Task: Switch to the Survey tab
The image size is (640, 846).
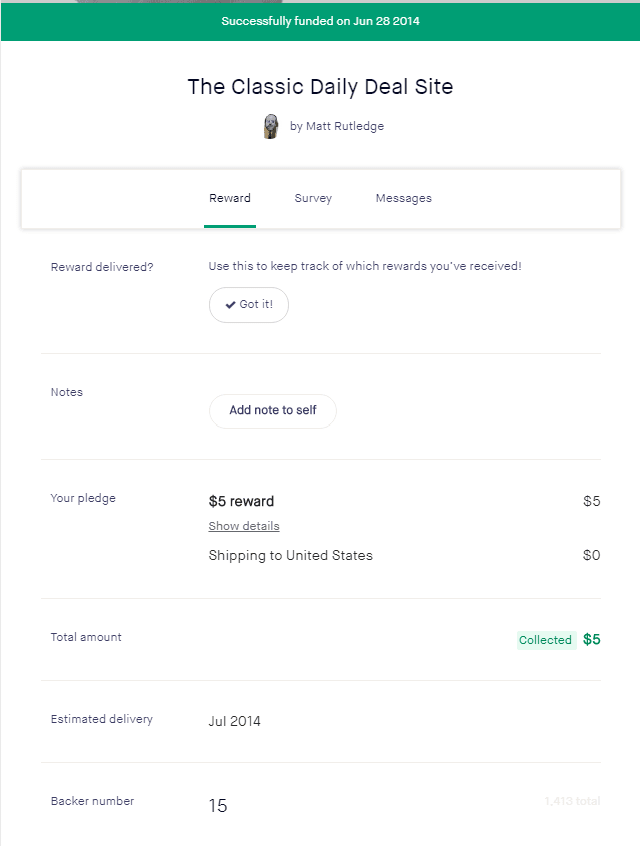Action: (313, 199)
